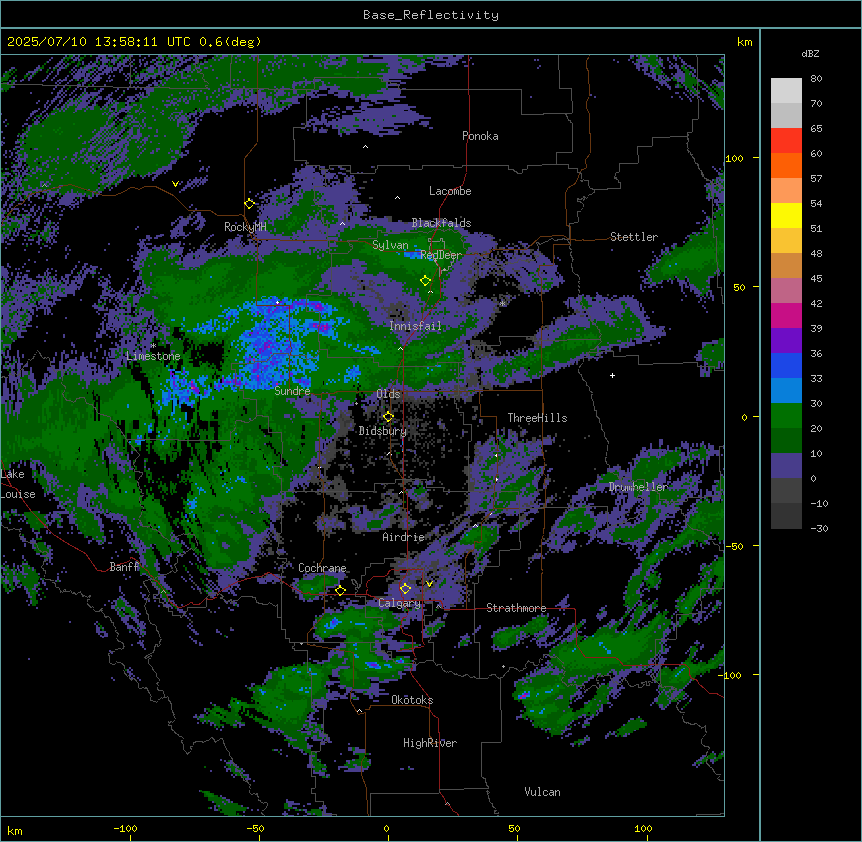The width and height of the screenshot is (862, 842).
Task: Click the HighRiver label
Action: point(430,743)
